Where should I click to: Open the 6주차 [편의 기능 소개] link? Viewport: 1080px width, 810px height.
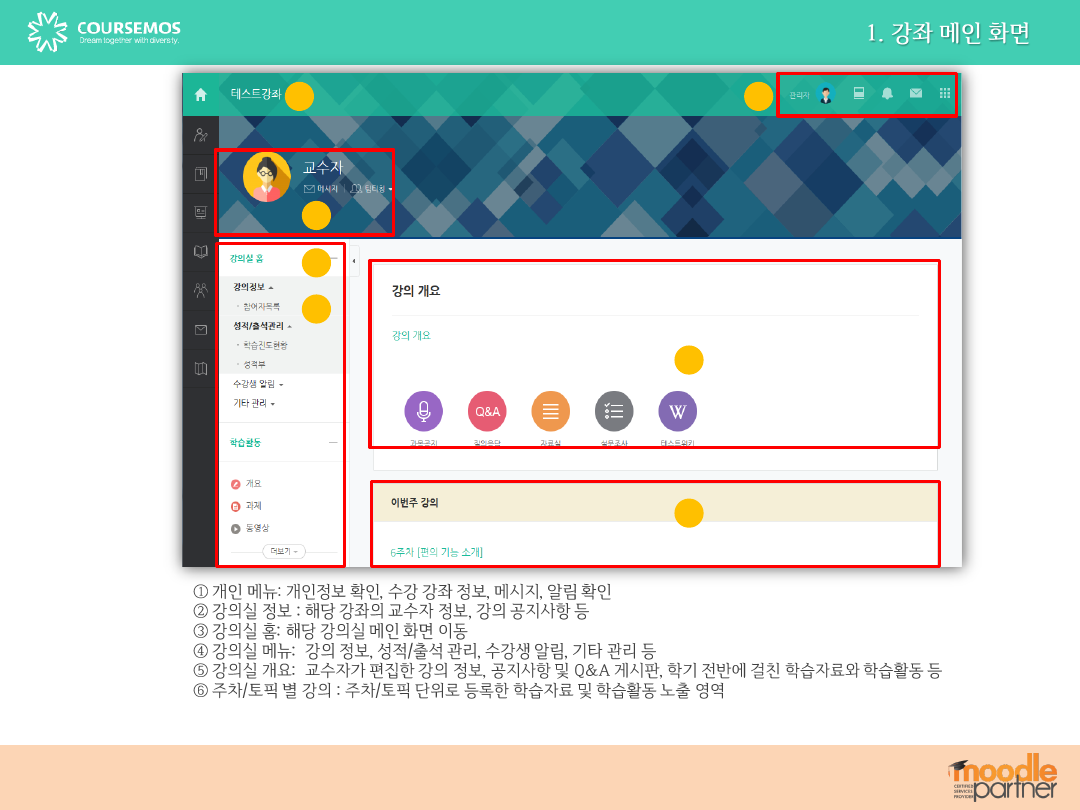pos(437,552)
